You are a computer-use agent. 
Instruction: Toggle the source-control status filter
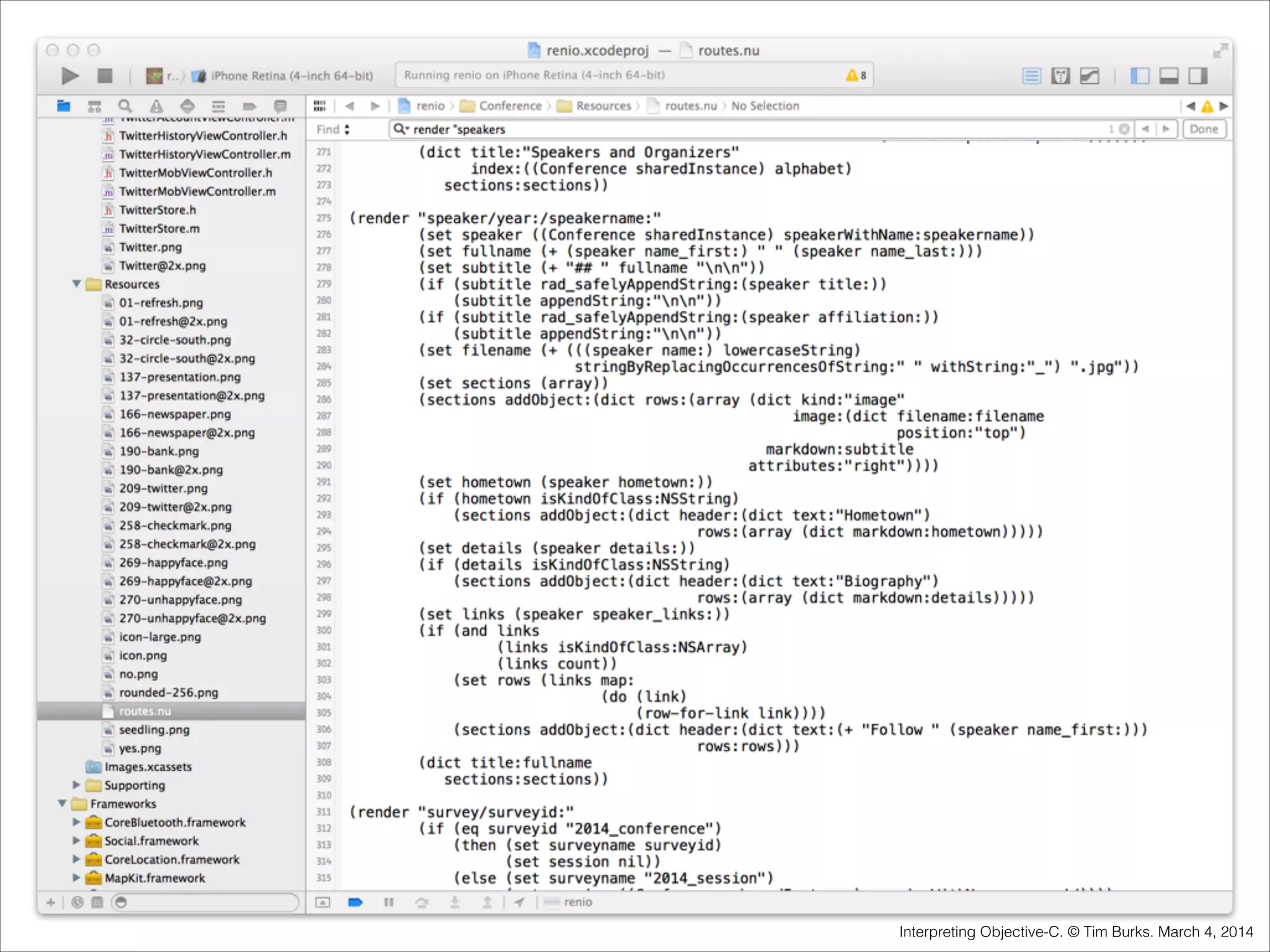(97, 902)
